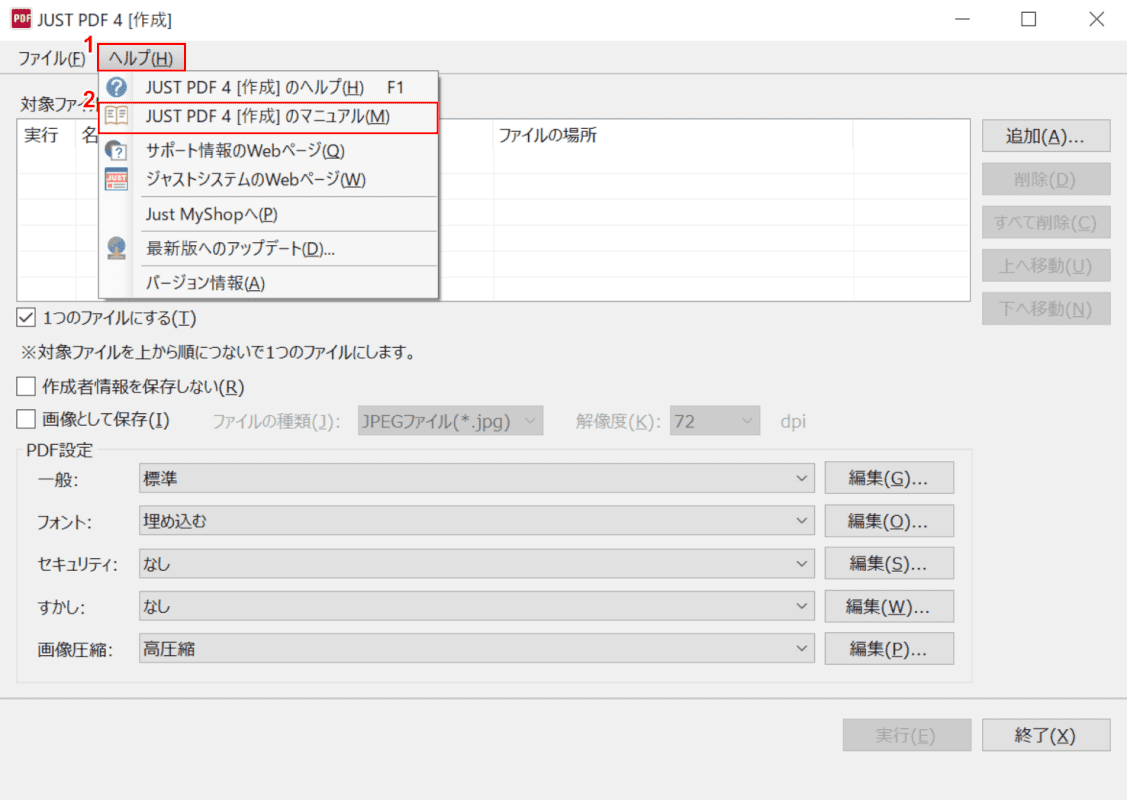Edit security settings with 編集(S)...
Viewport: 1127px width, 800px height.
pos(889,564)
